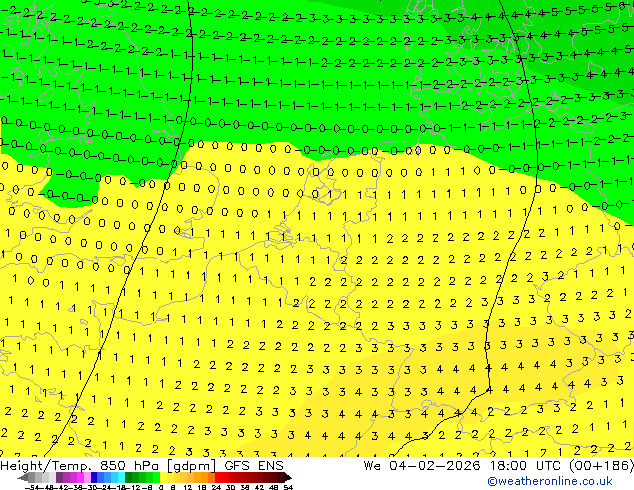Screen dimensions: 634x490
Task: Click the grey left arrow of legend
Action: (x=23, y=477)
